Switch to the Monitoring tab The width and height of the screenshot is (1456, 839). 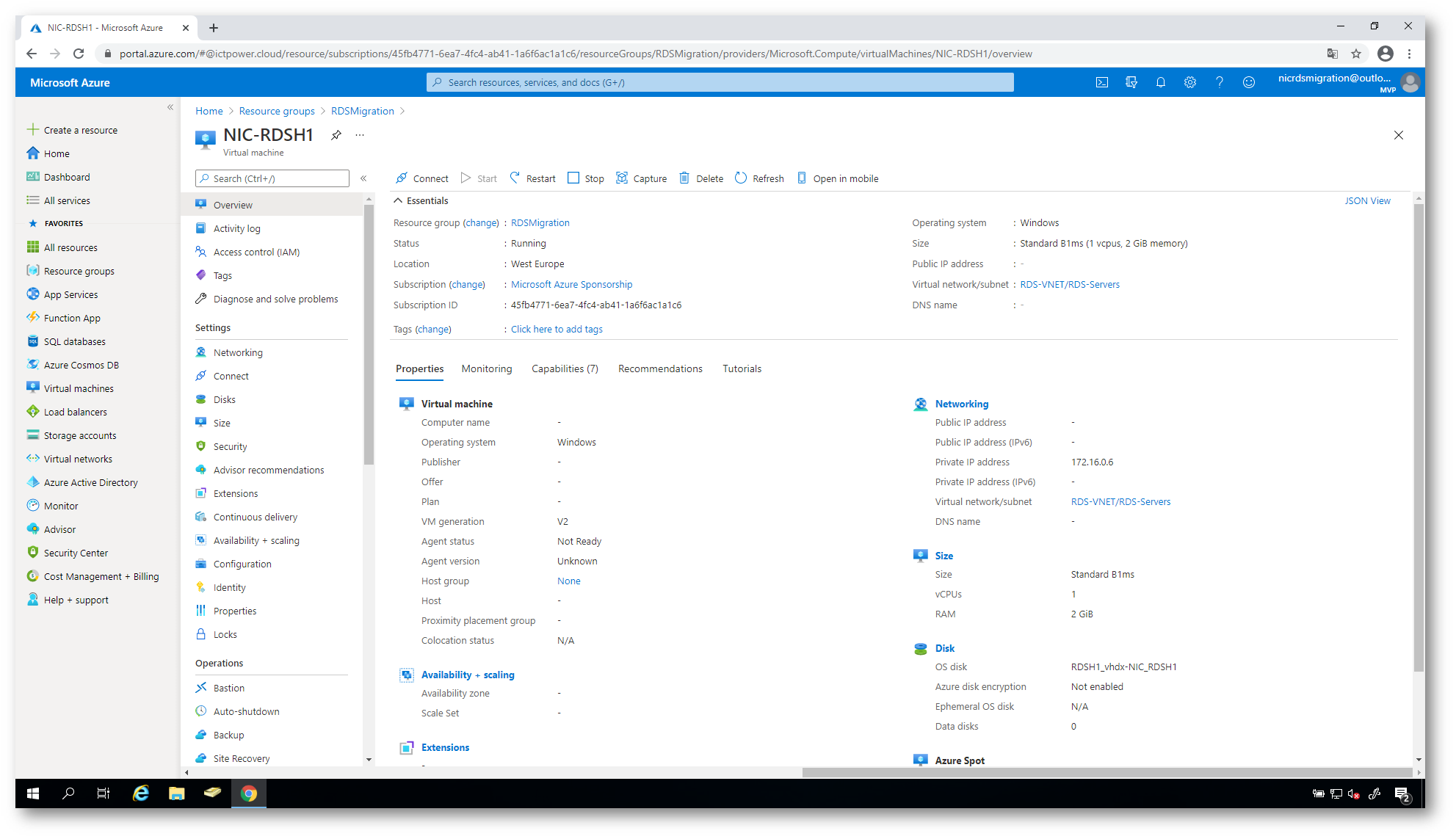tap(487, 368)
